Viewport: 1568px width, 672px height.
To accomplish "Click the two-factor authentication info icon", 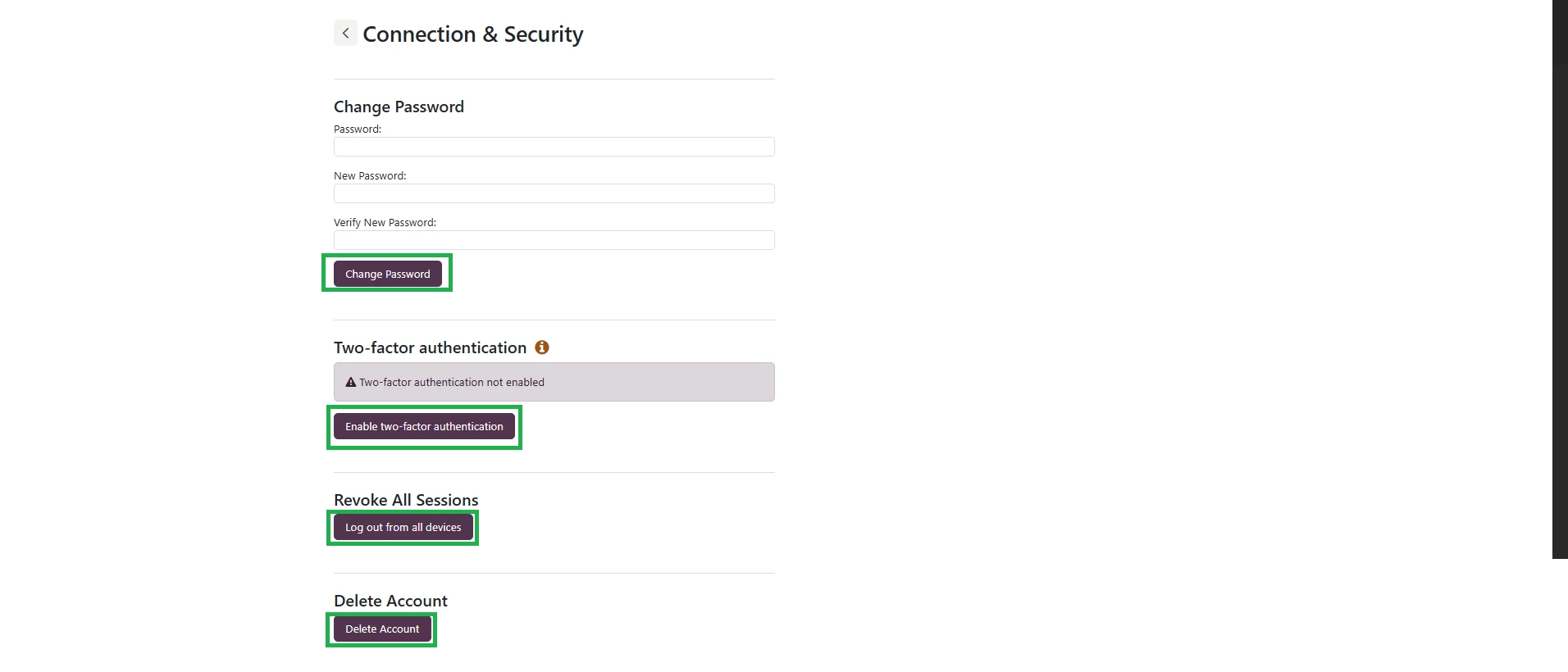I will coord(542,347).
